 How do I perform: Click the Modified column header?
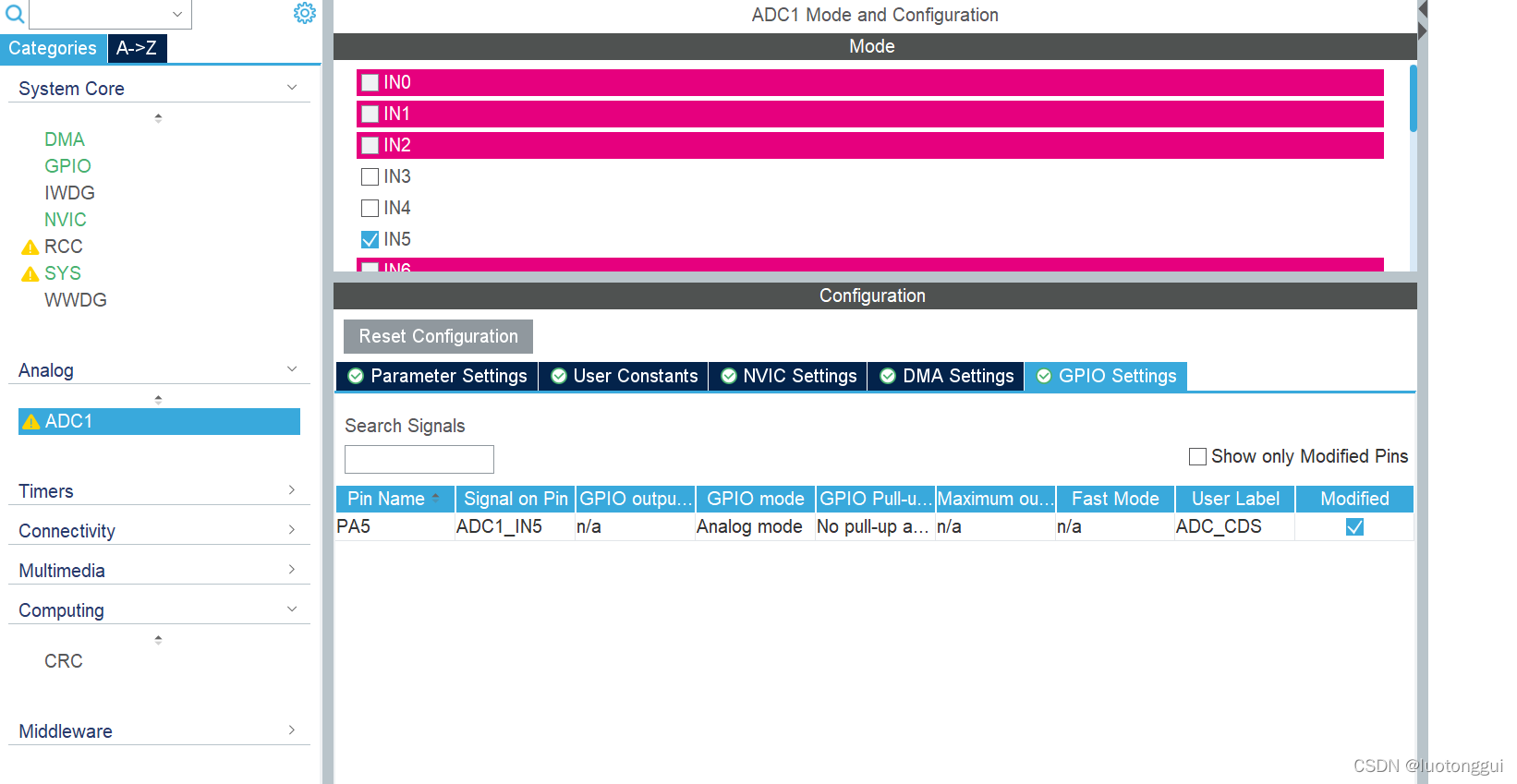tap(1354, 500)
